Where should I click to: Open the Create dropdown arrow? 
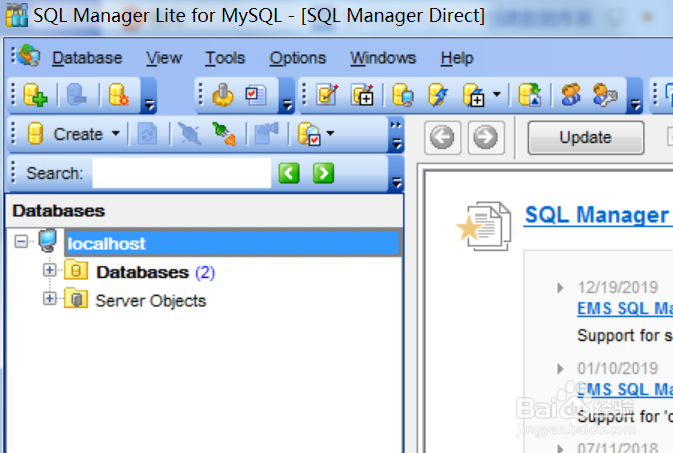[115, 134]
